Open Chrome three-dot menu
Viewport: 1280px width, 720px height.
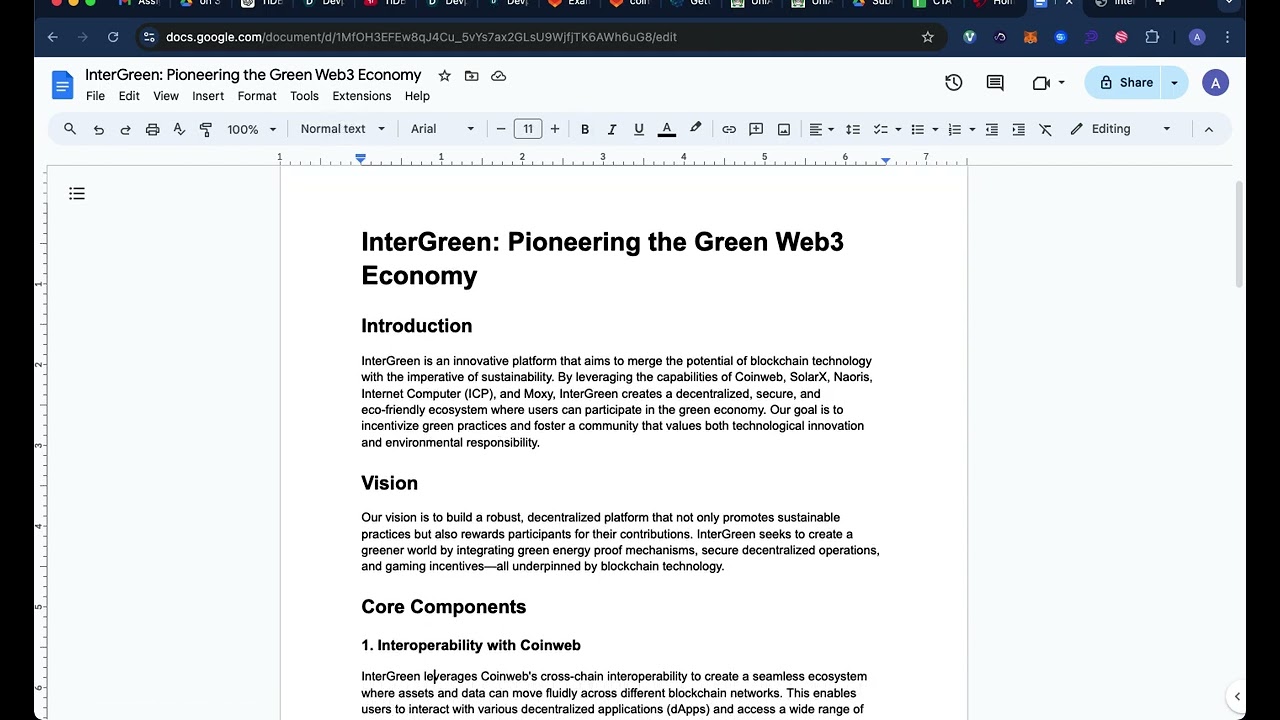click(x=1227, y=37)
